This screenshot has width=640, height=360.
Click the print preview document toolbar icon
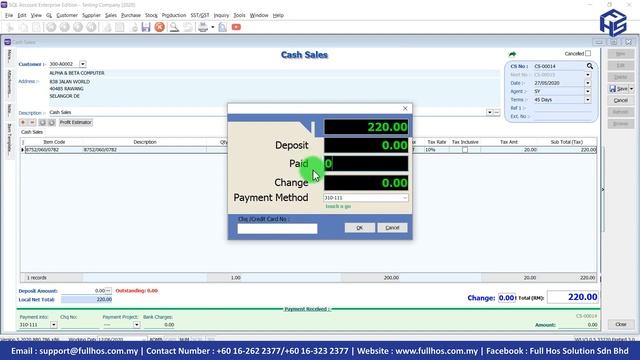click(x=222, y=27)
